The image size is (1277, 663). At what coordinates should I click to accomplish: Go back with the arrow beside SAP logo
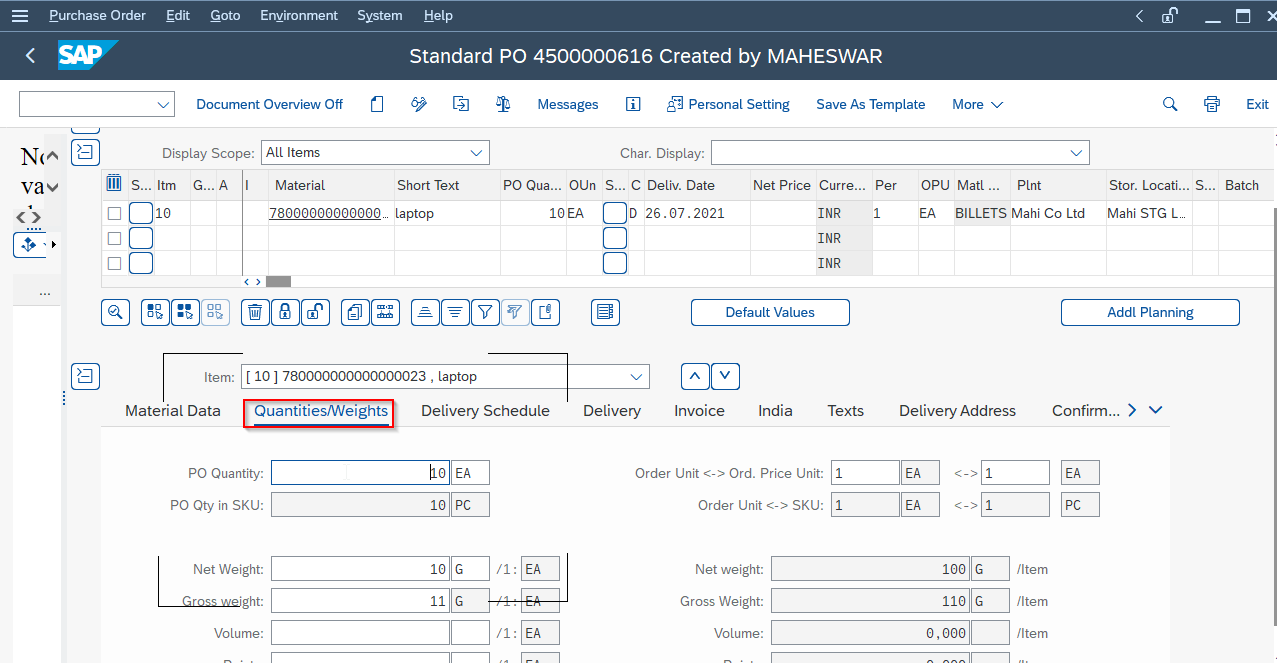pos(30,56)
